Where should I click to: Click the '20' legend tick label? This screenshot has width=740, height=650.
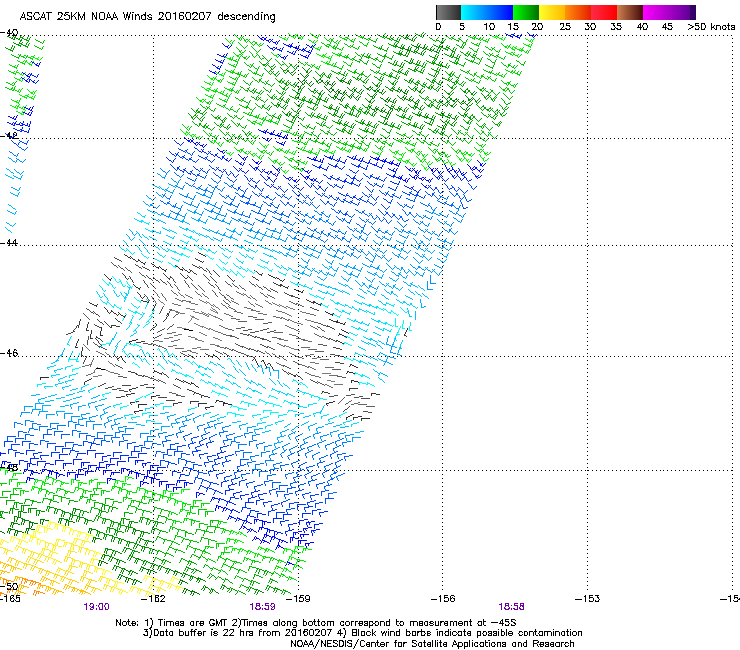(537, 27)
